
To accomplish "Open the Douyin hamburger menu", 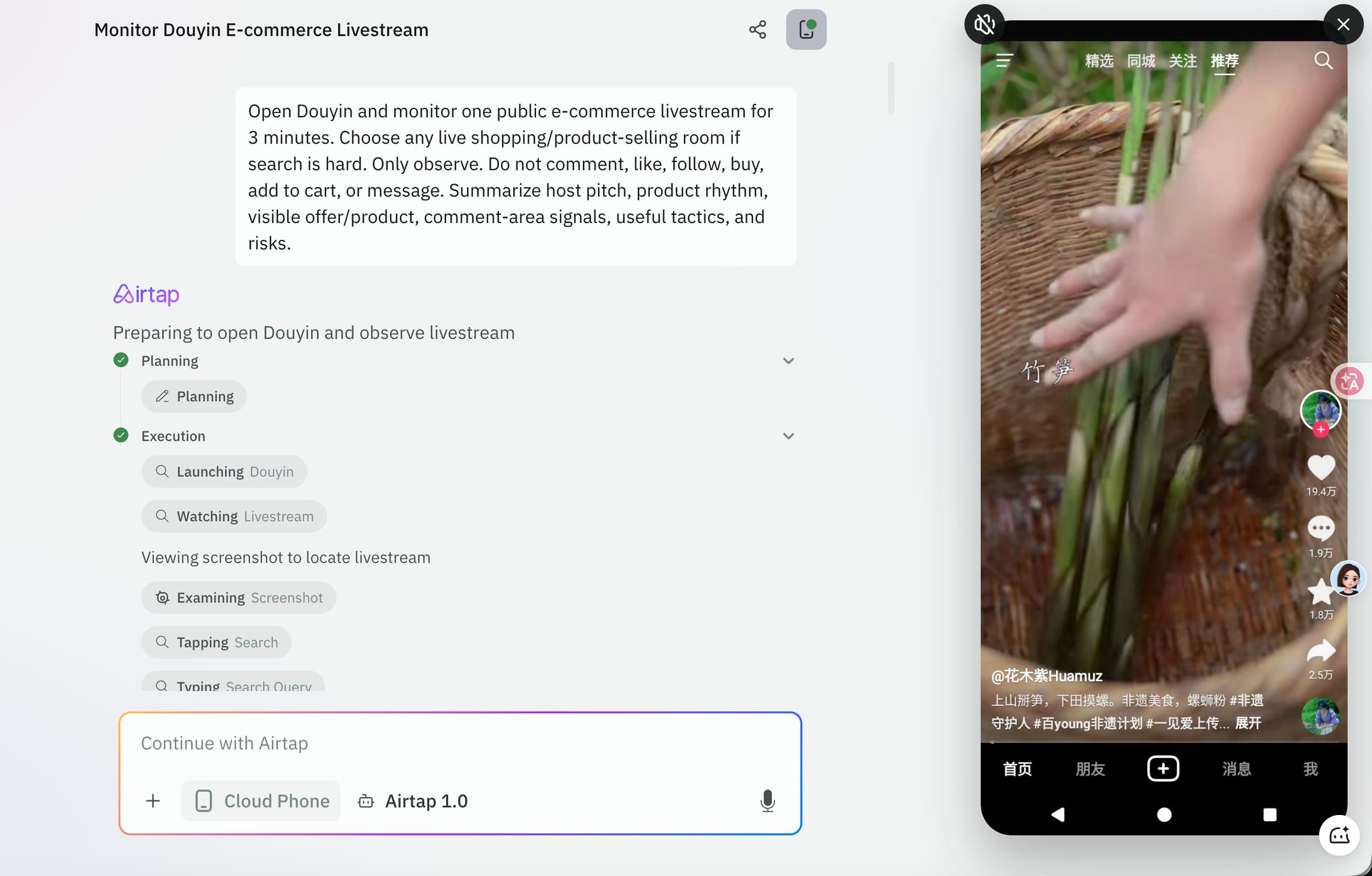I will click(x=1004, y=61).
